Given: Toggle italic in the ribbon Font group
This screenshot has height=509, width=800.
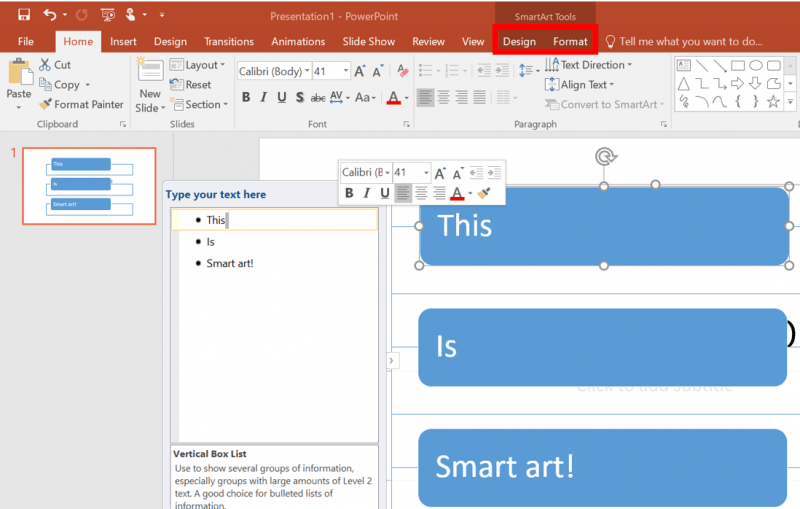Looking at the screenshot, I should 263,97.
